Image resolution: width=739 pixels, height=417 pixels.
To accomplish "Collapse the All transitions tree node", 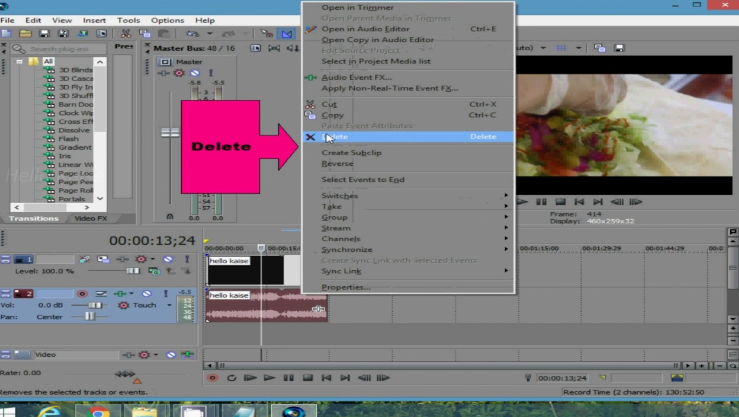I will (19, 61).
